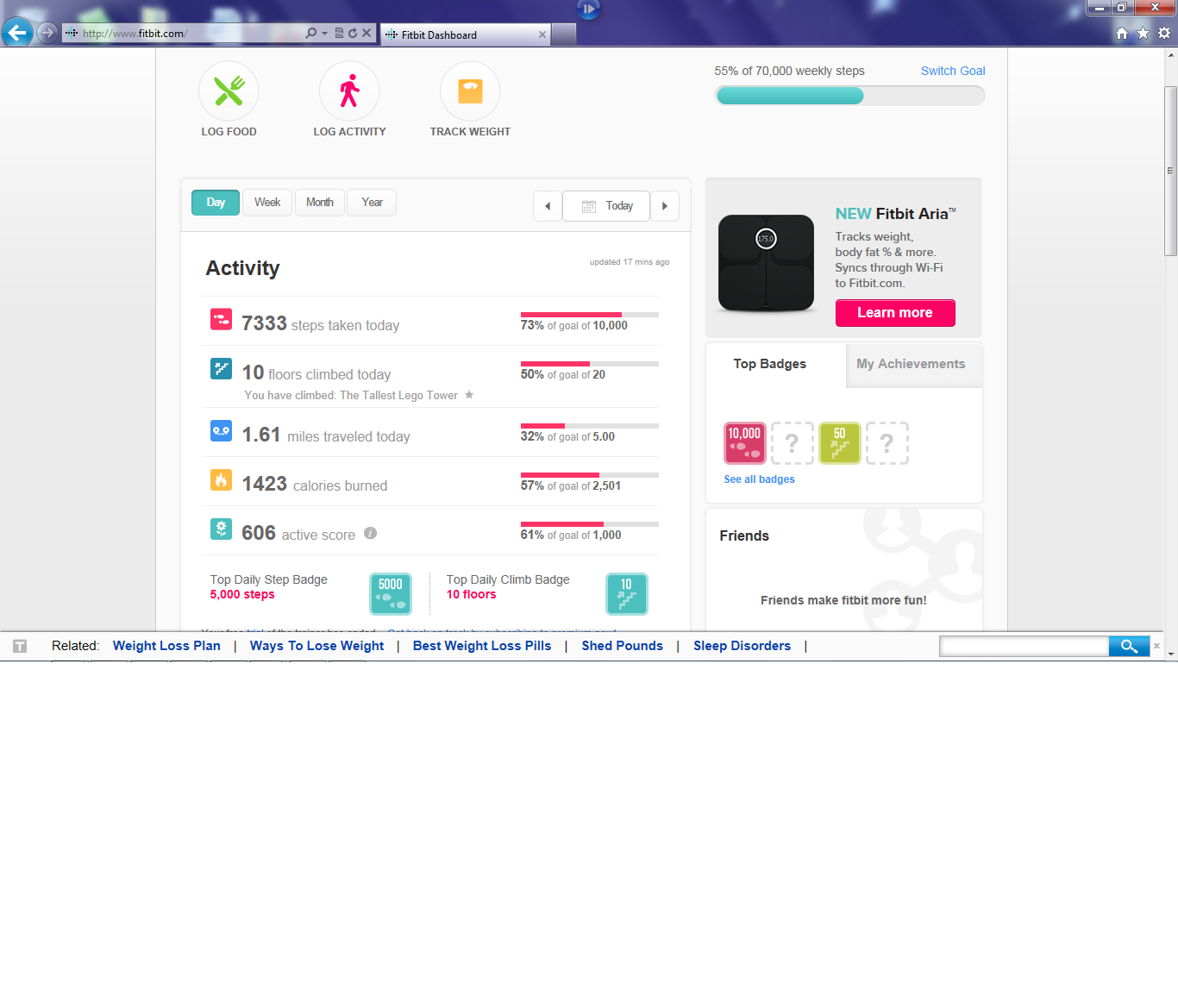
Task: Open the Today calendar date picker
Action: click(606, 206)
